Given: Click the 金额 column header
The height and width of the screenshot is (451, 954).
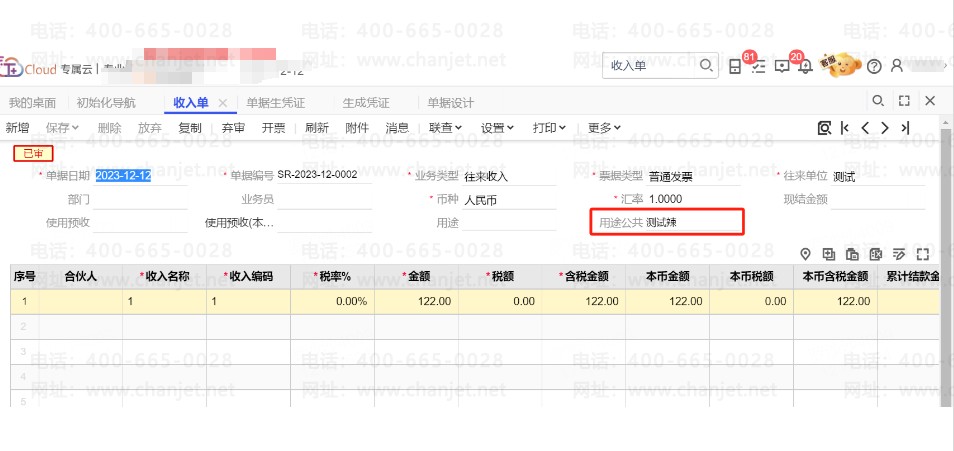Looking at the screenshot, I should [x=417, y=277].
